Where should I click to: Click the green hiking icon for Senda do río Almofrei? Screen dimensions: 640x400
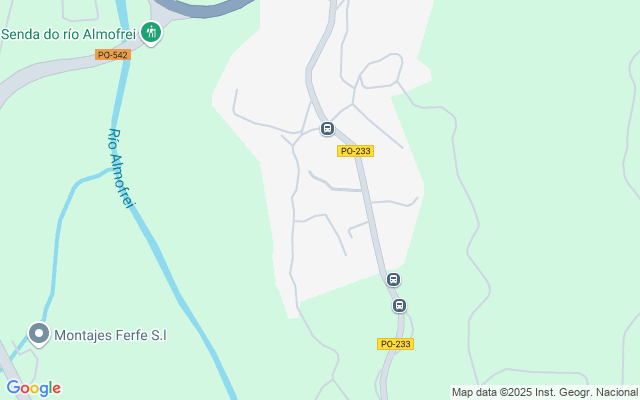click(151, 33)
